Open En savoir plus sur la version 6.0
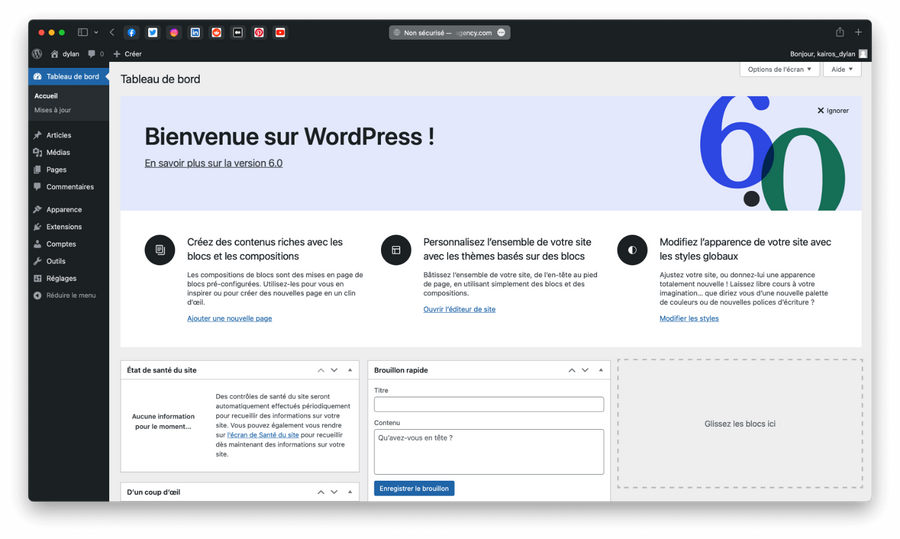 pyautogui.click(x=214, y=163)
